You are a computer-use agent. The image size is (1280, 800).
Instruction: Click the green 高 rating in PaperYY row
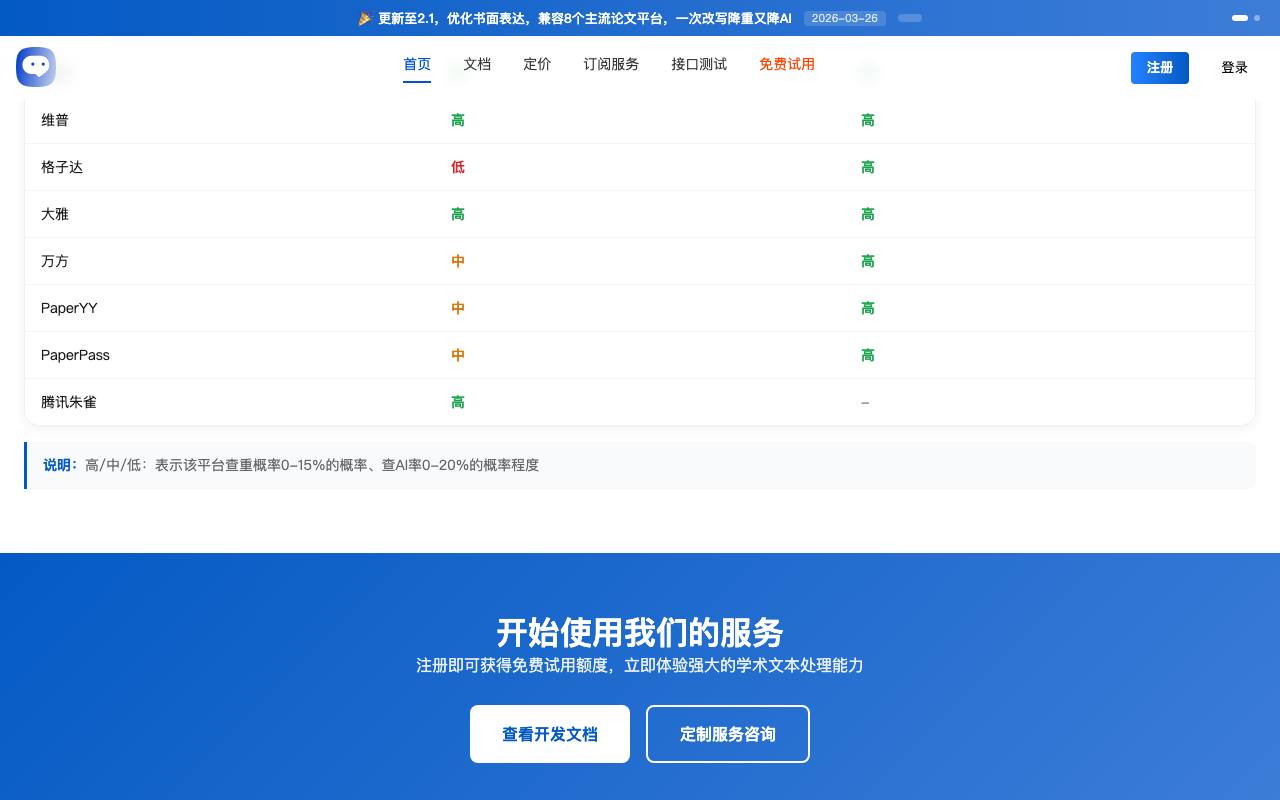(x=868, y=308)
